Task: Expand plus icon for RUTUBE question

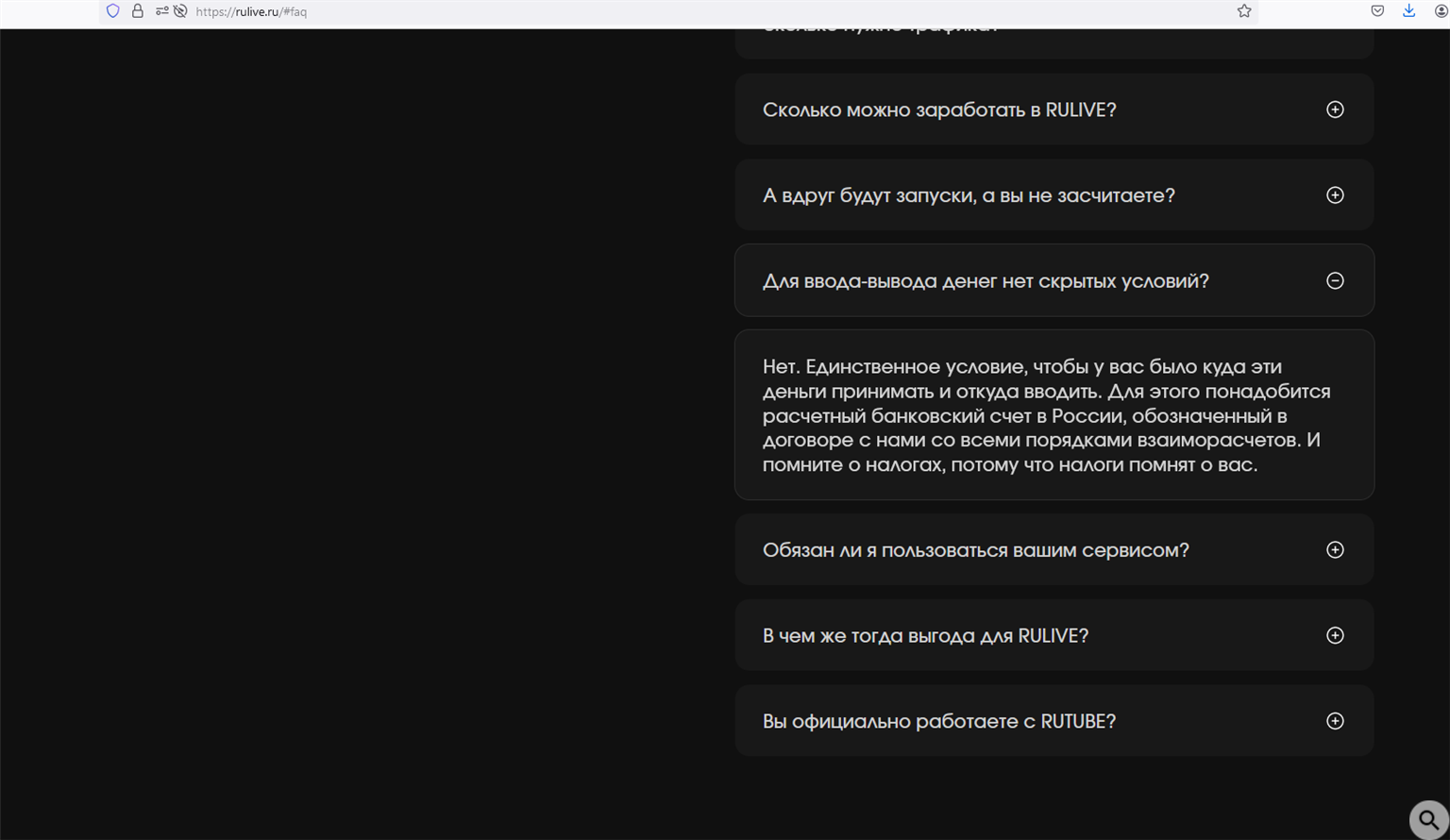Action: (x=1335, y=721)
